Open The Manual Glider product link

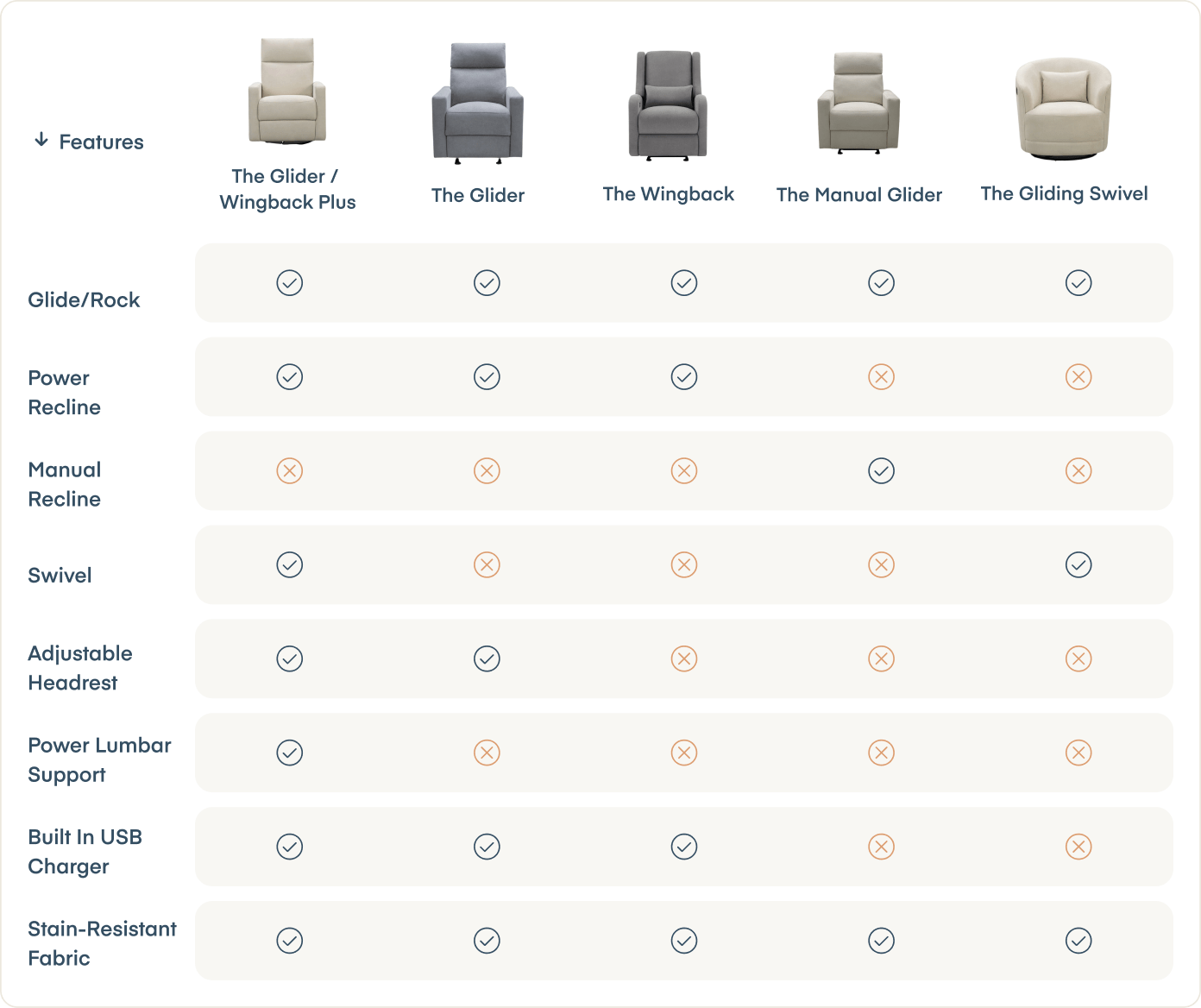[858, 195]
